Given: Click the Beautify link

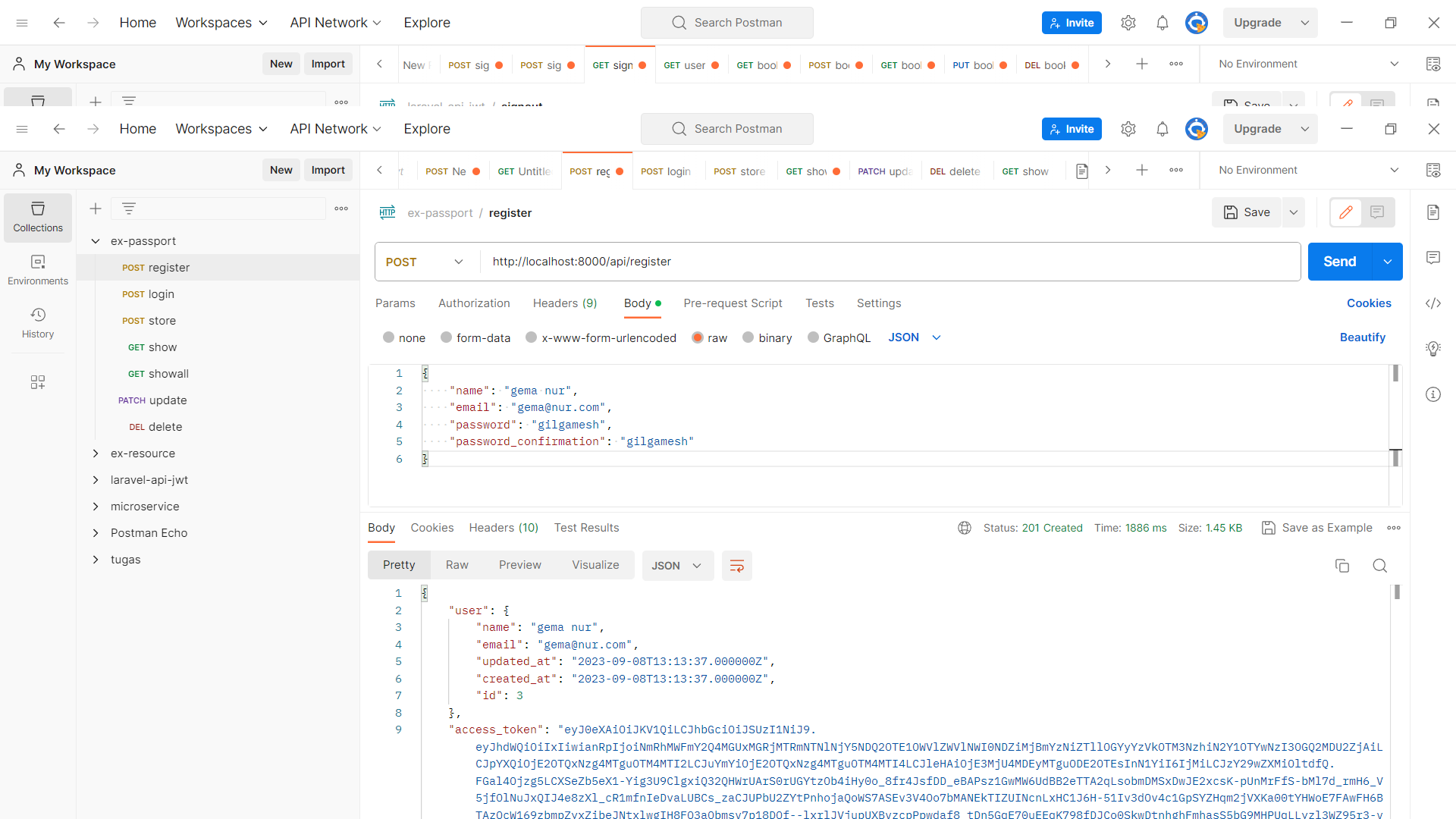Looking at the screenshot, I should coord(1362,337).
